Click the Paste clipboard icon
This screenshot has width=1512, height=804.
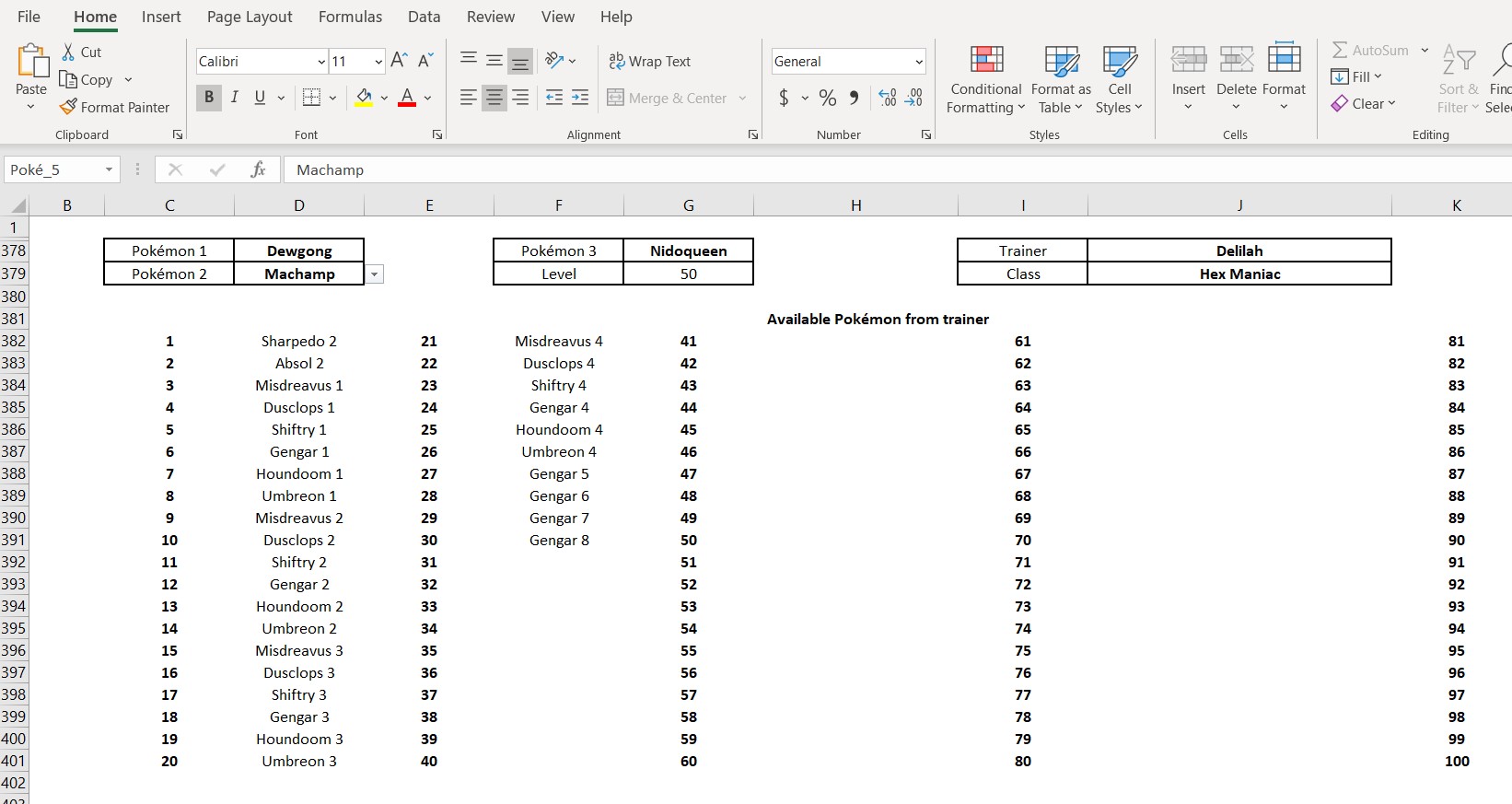pos(32,61)
